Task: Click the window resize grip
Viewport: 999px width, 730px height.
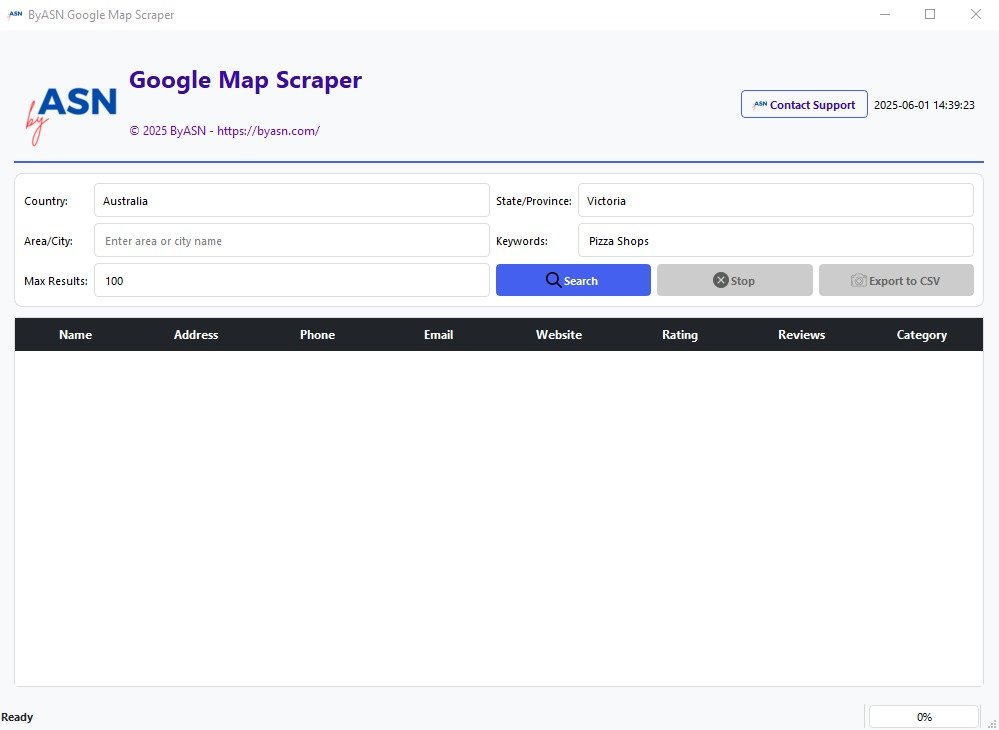Action: 991,722
